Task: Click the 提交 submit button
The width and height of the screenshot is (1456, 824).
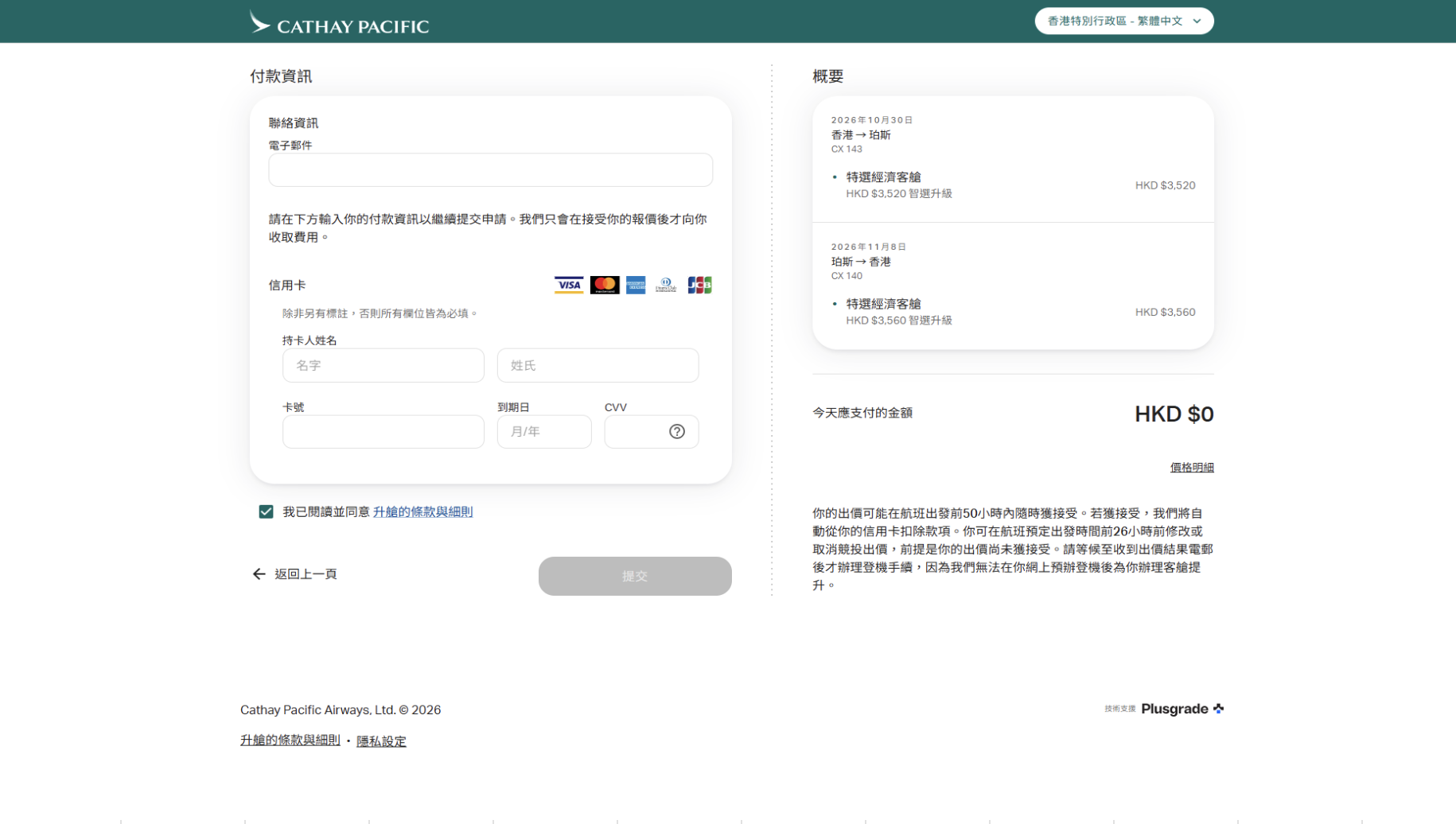Action: tap(635, 576)
